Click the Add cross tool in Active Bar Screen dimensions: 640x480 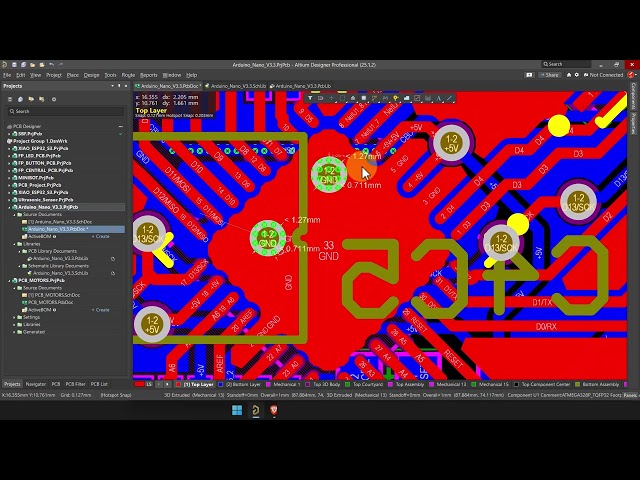[331, 98]
